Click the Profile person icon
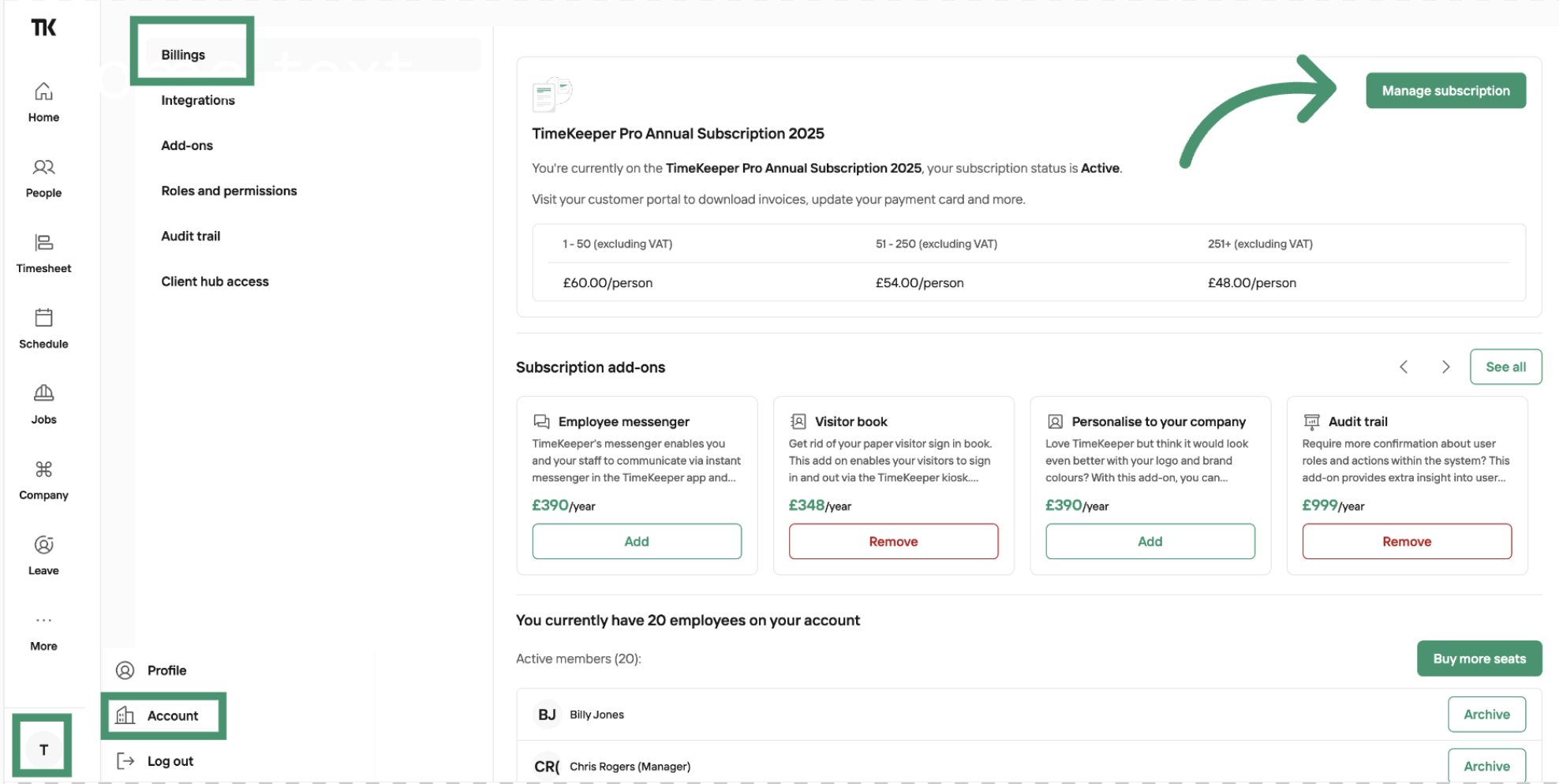 [125, 670]
